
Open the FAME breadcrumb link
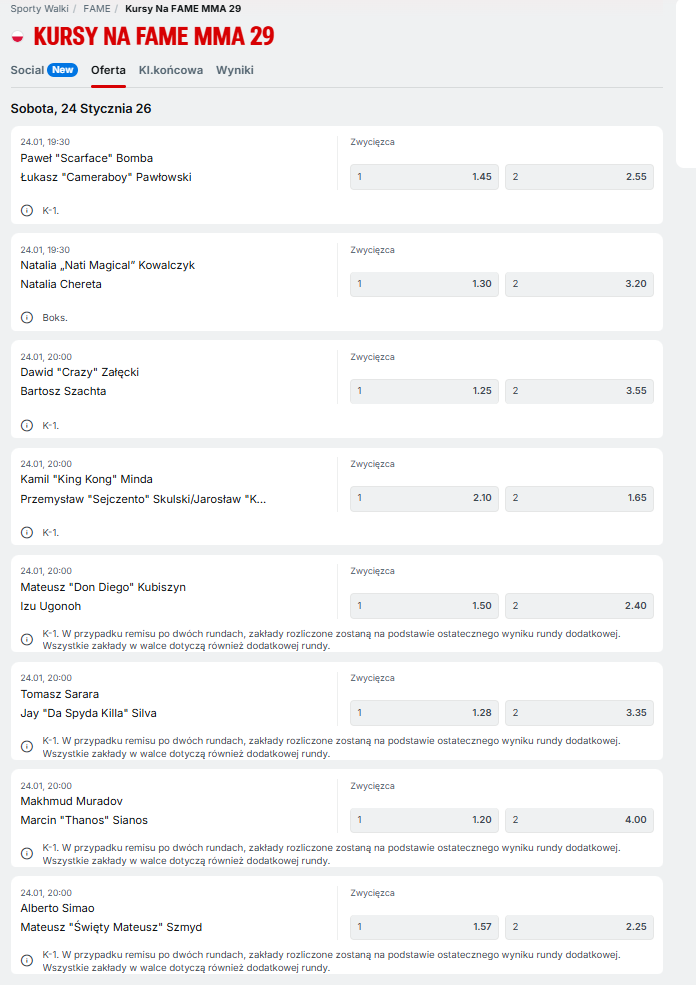coord(97,8)
